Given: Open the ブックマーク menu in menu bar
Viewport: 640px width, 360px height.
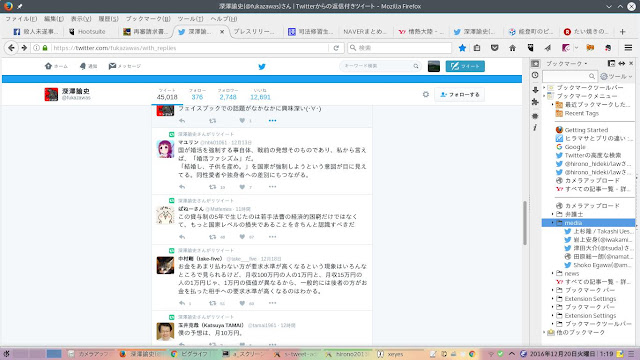Looking at the screenshot, I should pyautogui.click(x=148, y=19).
